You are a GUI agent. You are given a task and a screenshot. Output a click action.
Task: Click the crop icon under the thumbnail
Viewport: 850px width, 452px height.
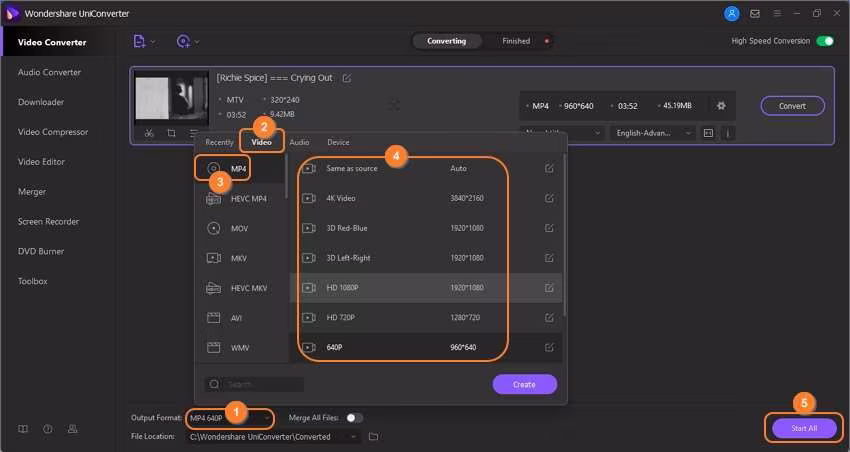[171, 133]
